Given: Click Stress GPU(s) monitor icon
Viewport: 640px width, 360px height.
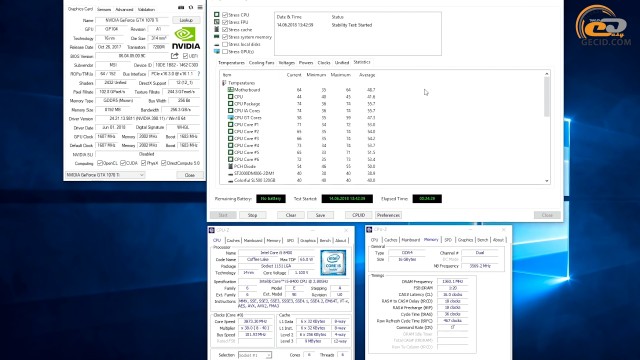Looking at the screenshot, I should click(217, 51).
